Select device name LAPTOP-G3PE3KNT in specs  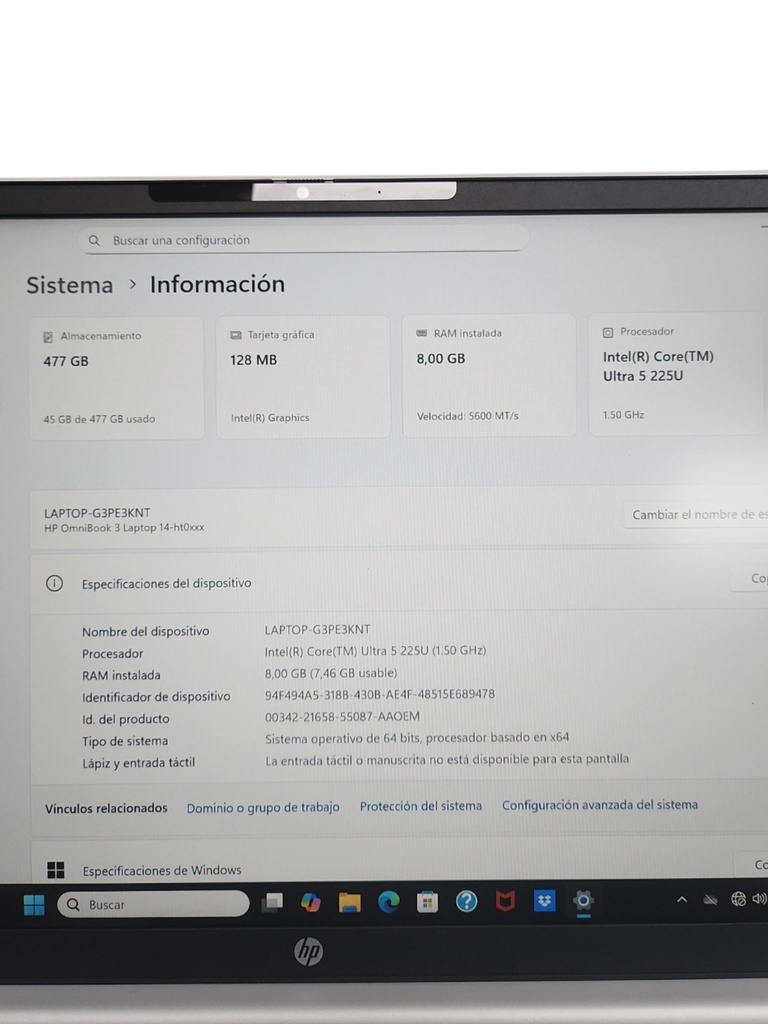pyautogui.click(x=317, y=630)
